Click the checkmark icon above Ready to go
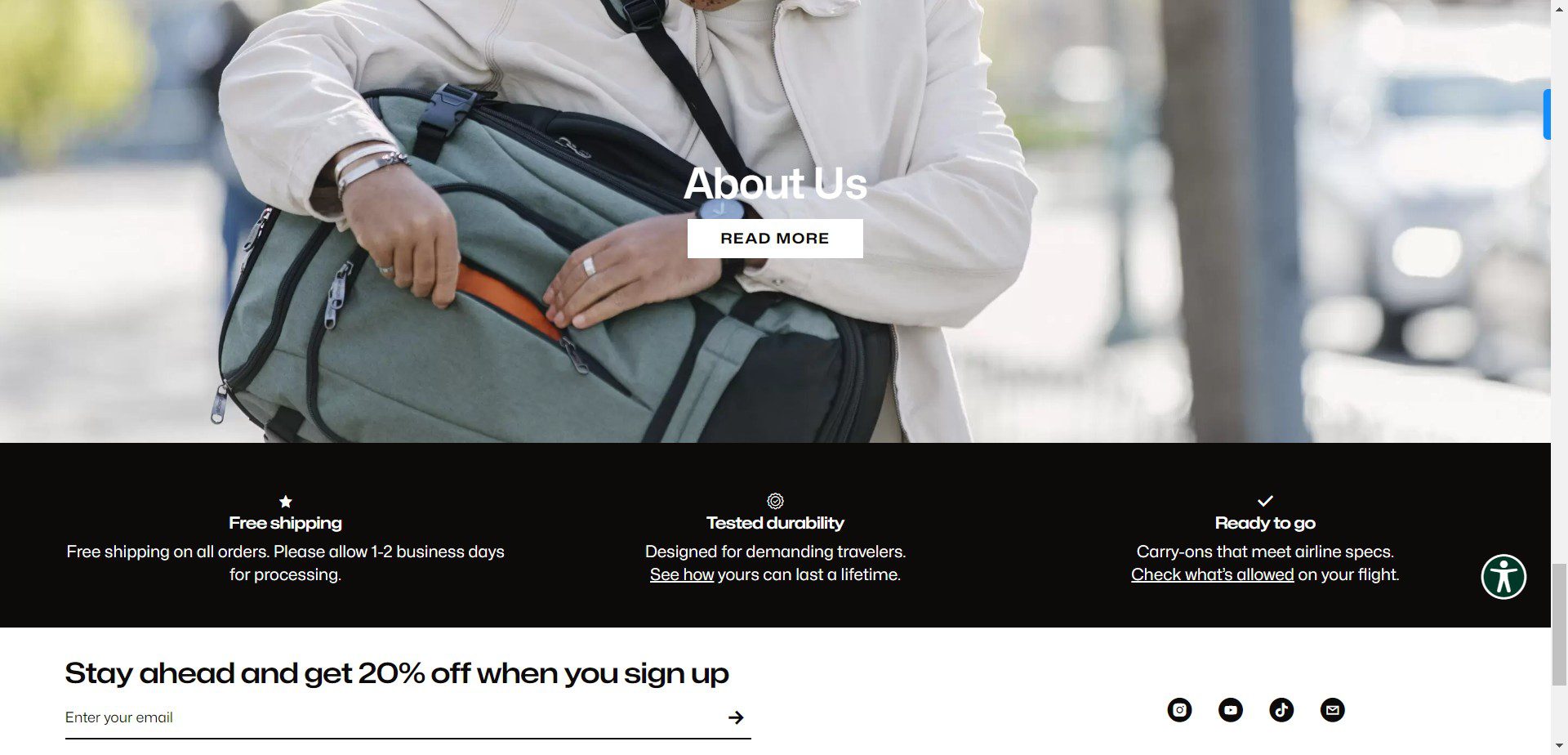Screen dimensions: 1568x755 (x=1265, y=501)
